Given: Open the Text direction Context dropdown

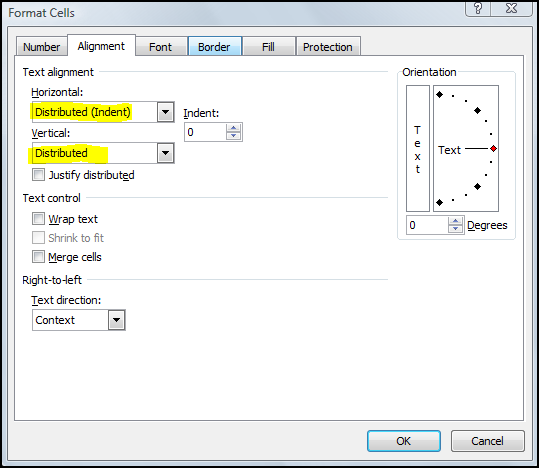Looking at the screenshot, I should pos(117,320).
